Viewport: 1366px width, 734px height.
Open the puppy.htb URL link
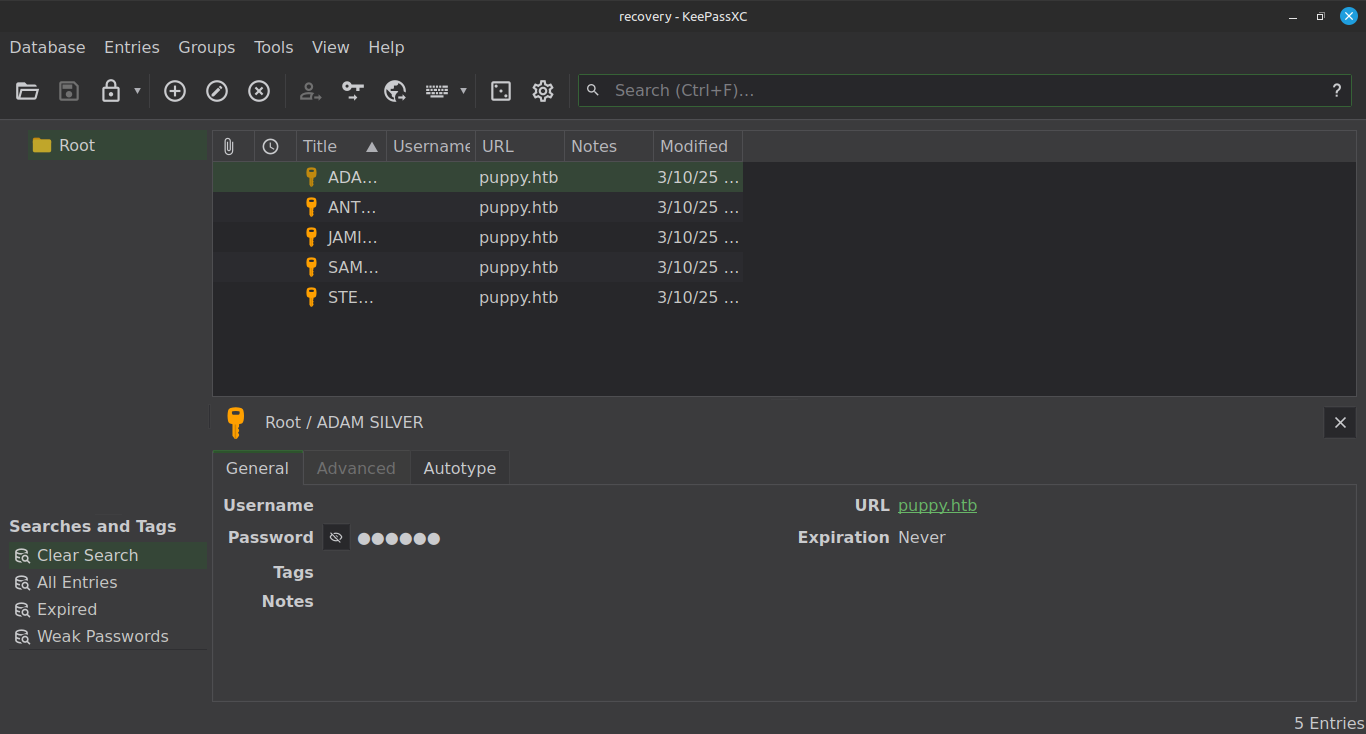(x=937, y=506)
